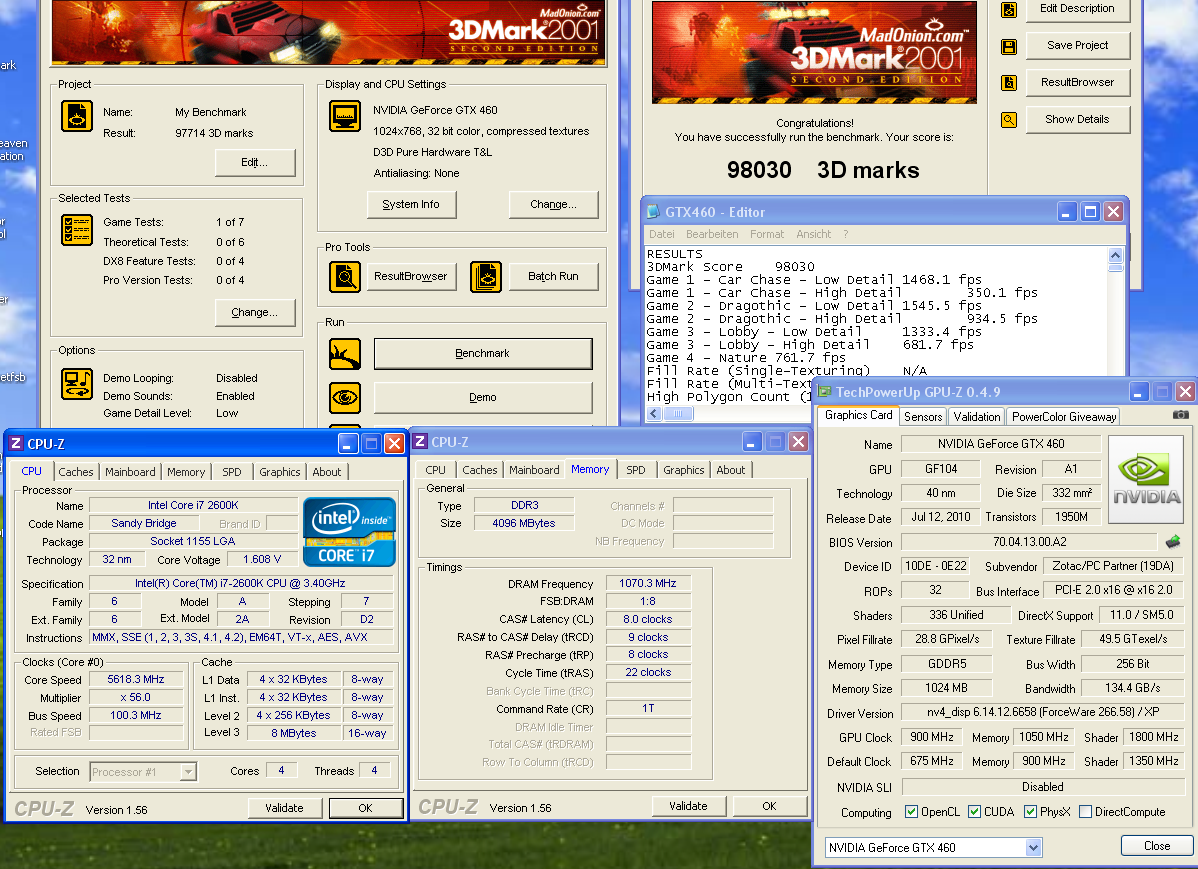Click the Project icon in 3DMark
The width and height of the screenshot is (1198, 869).
pos(76,115)
